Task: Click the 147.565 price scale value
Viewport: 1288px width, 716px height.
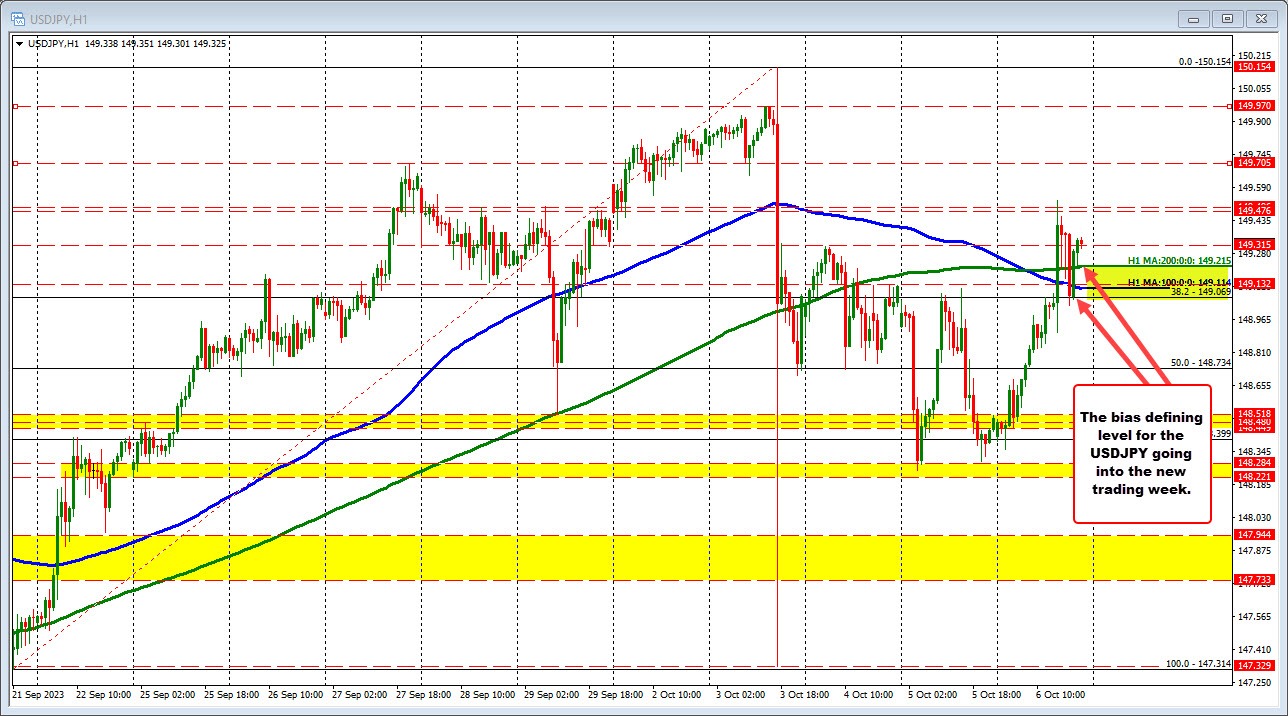Action: [x=1253, y=616]
